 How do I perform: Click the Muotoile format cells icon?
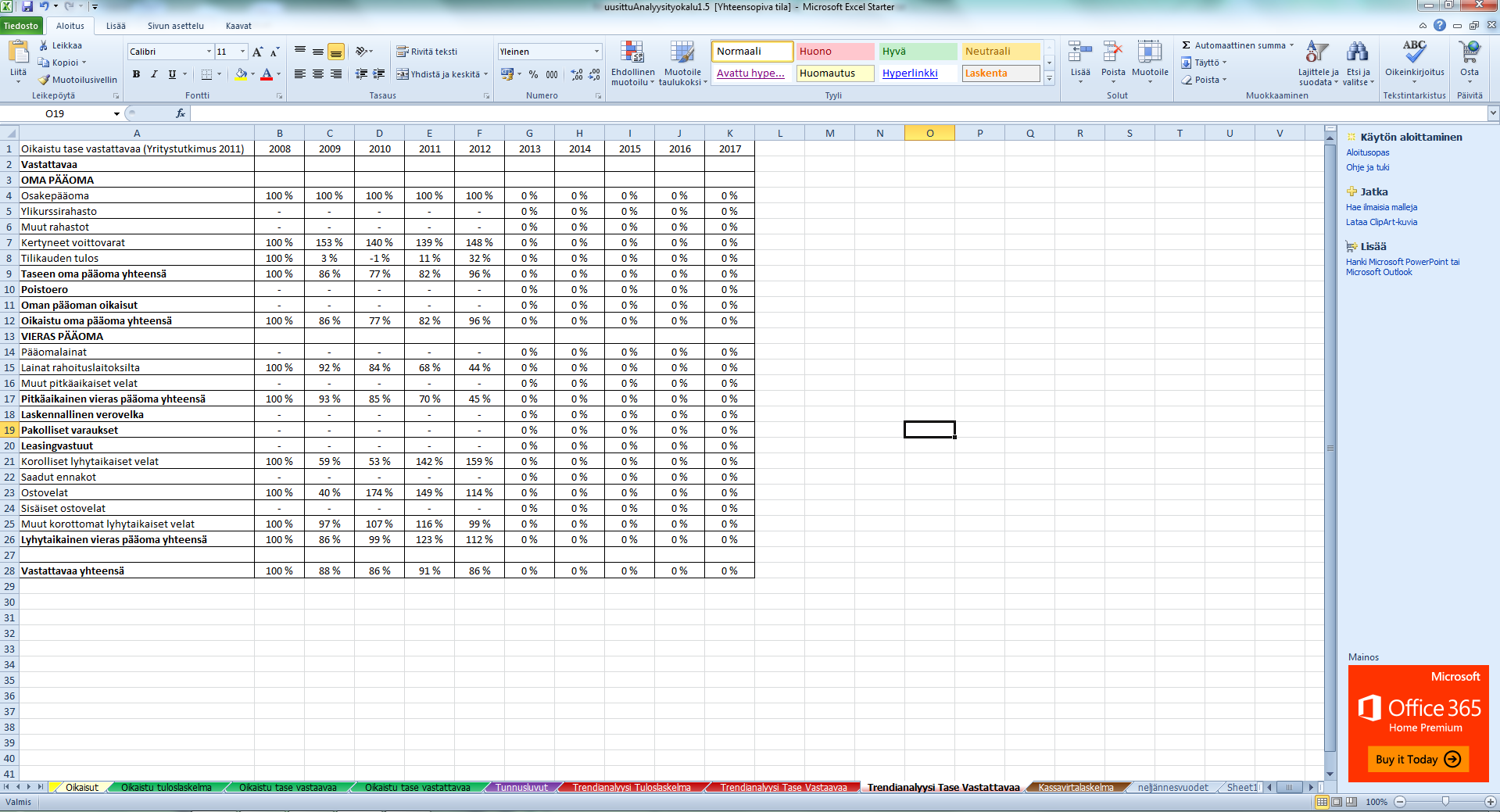[1150, 52]
